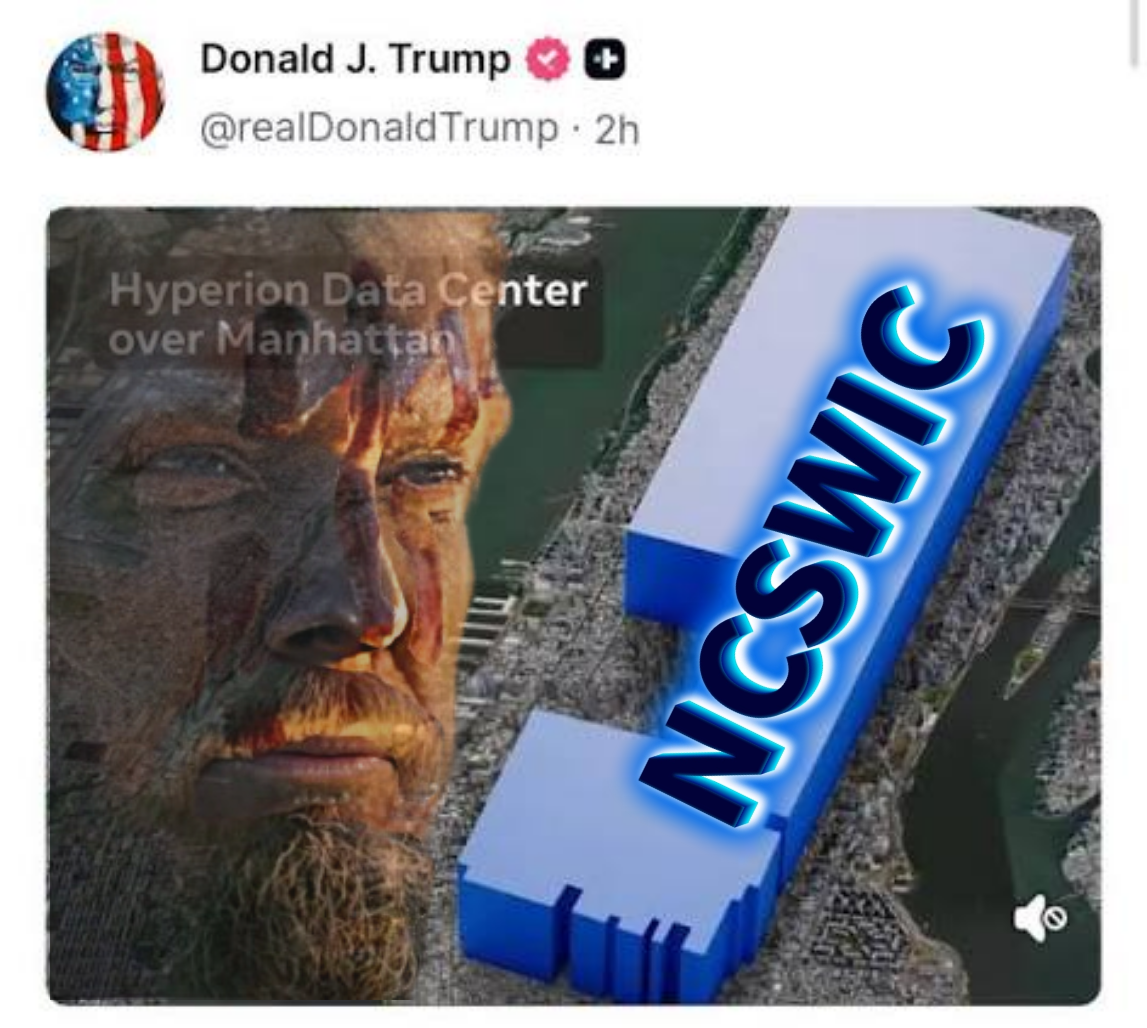The height and width of the screenshot is (1028, 1147).
Task: Click the Hyperion Data Center over Manhattan caption
Action: 347,314
